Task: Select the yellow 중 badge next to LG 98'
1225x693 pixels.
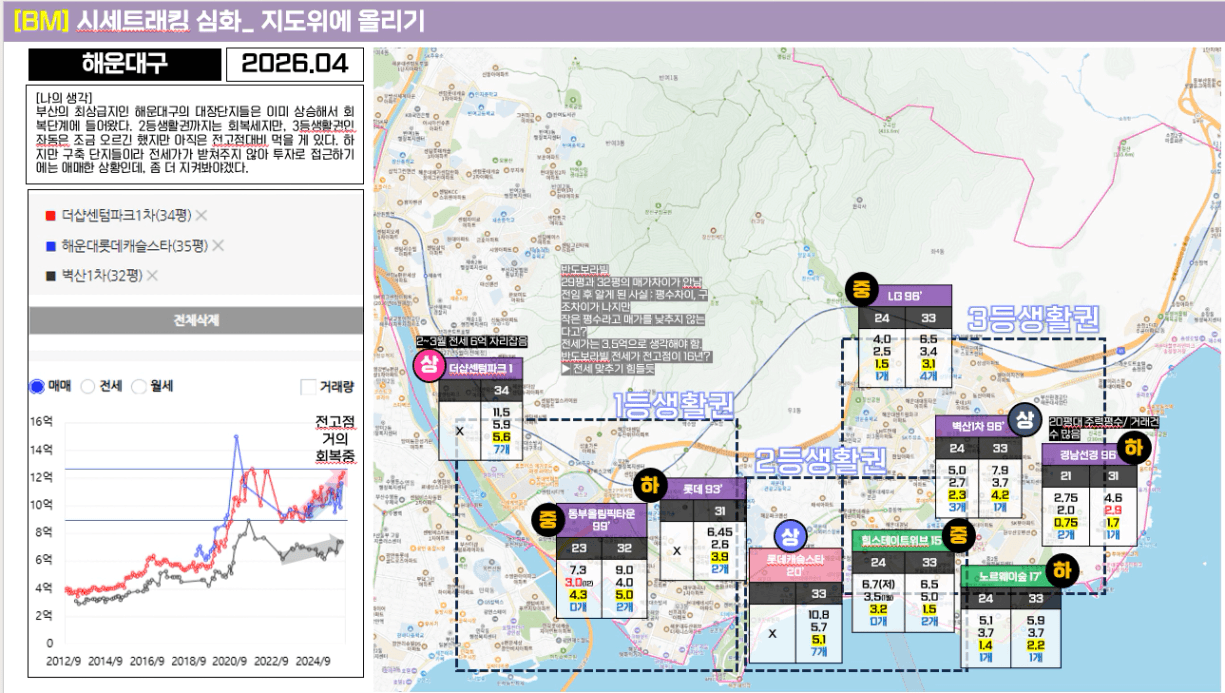Action: coord(860,290)
